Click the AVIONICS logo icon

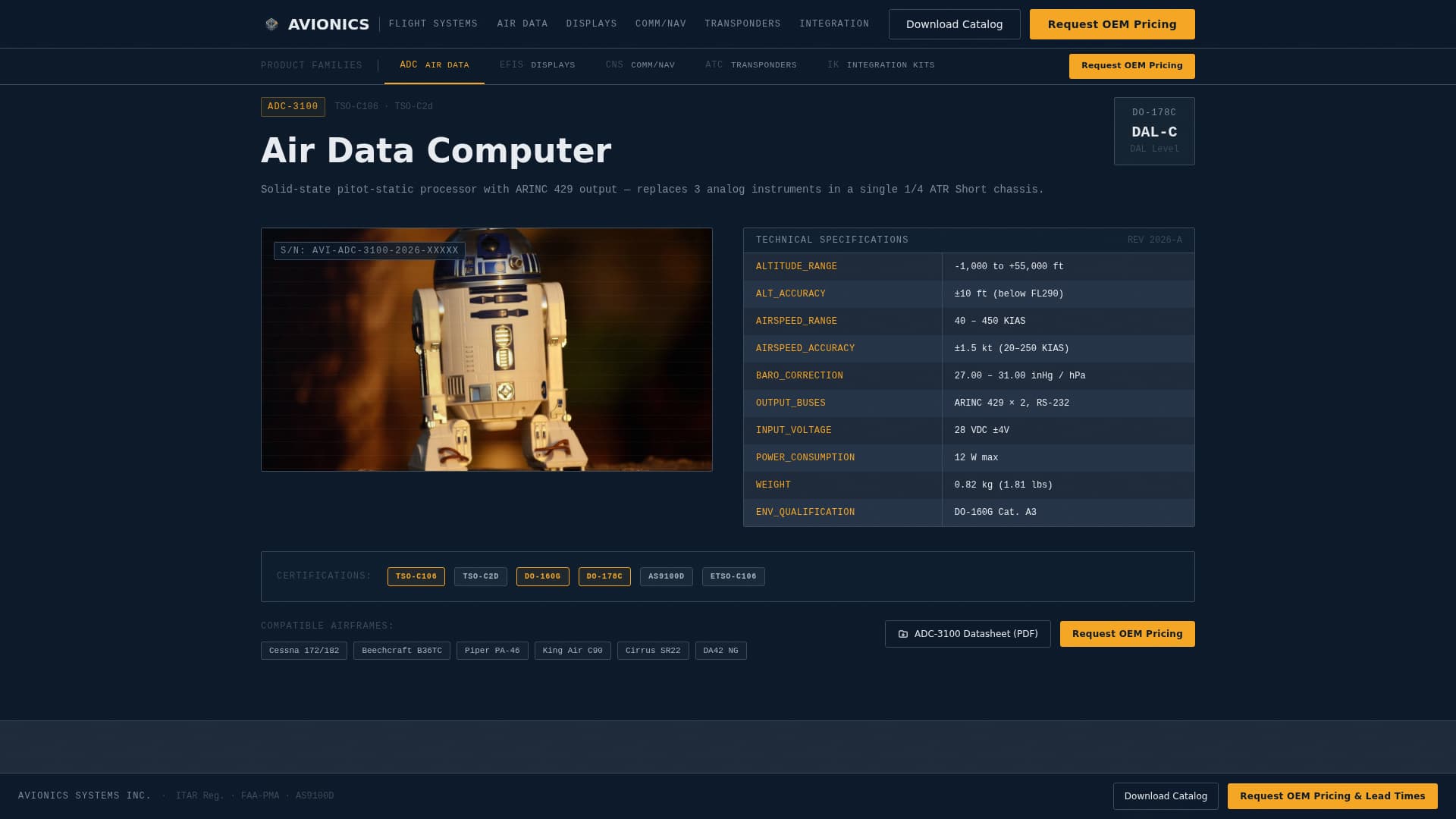coord(272,24)
